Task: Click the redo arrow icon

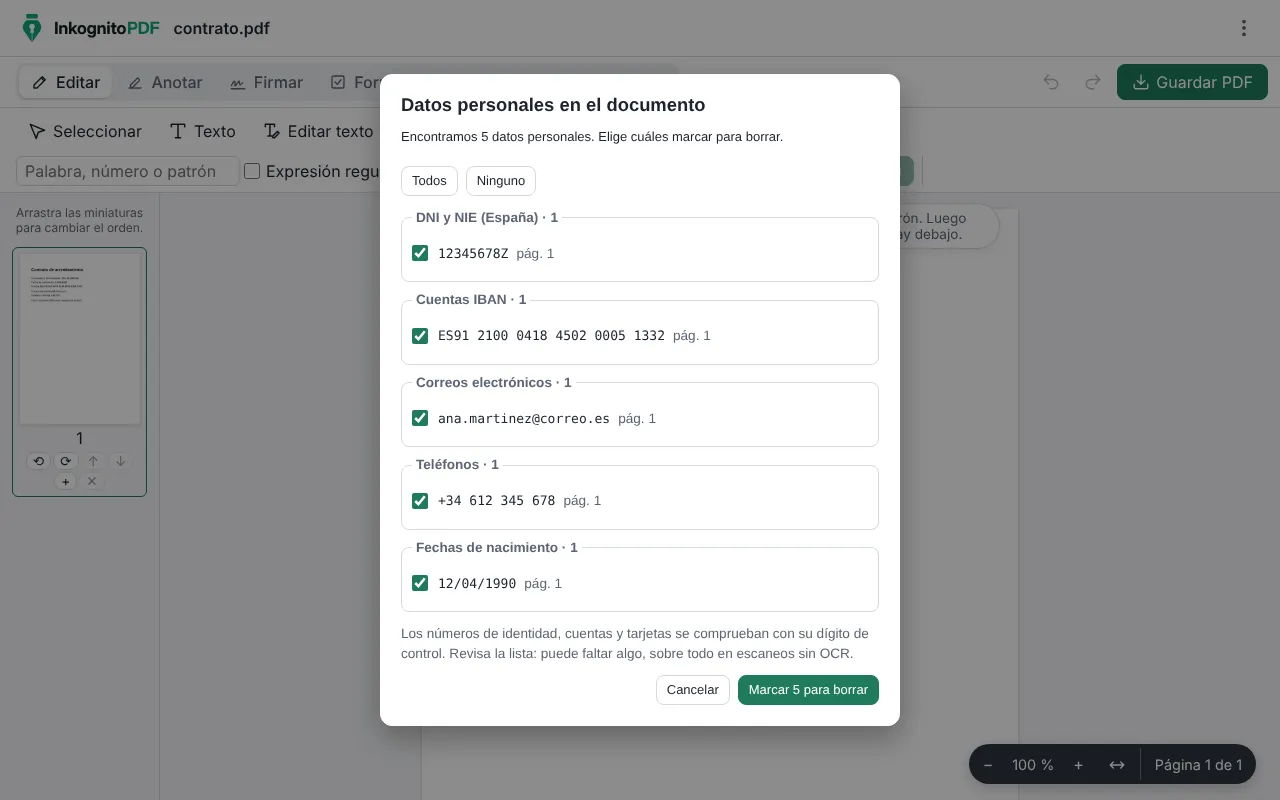Action: (x=1093, y=82)
